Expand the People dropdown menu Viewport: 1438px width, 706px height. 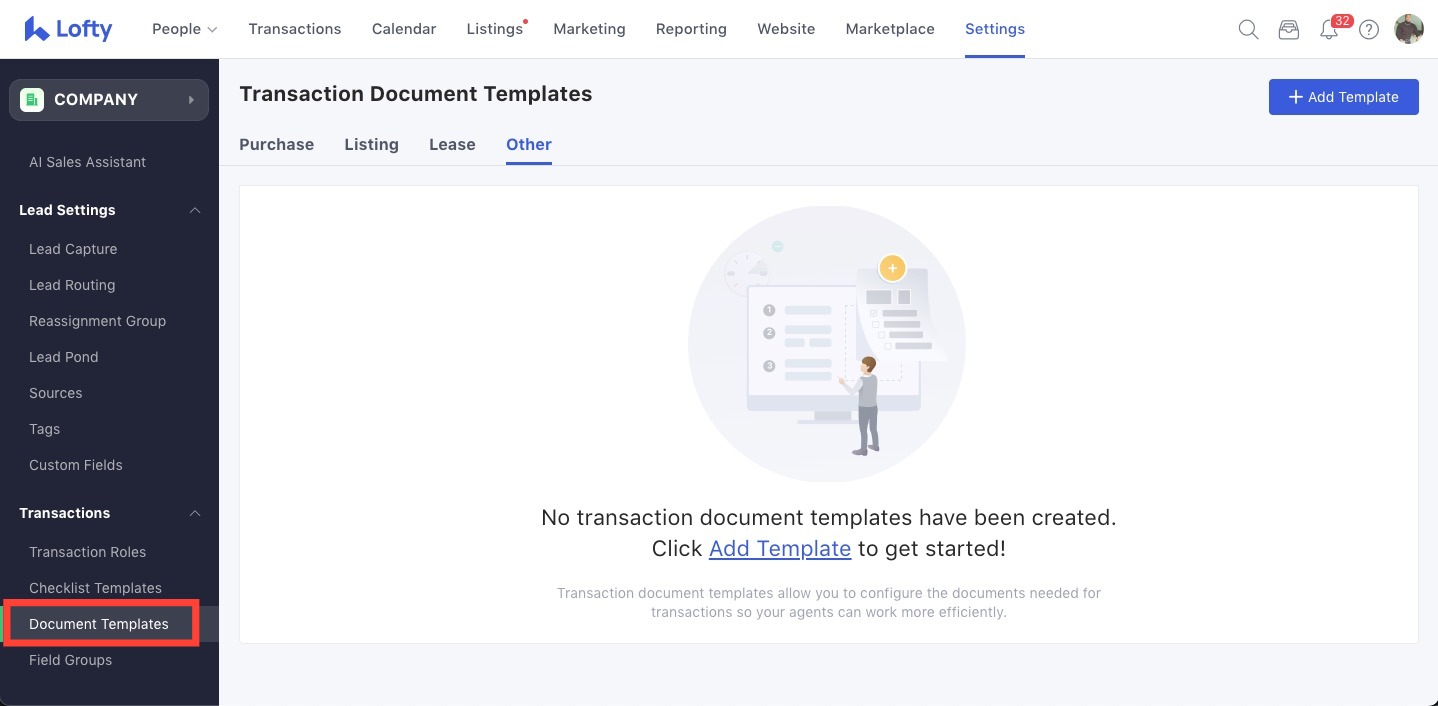click(x=184, y=29)
